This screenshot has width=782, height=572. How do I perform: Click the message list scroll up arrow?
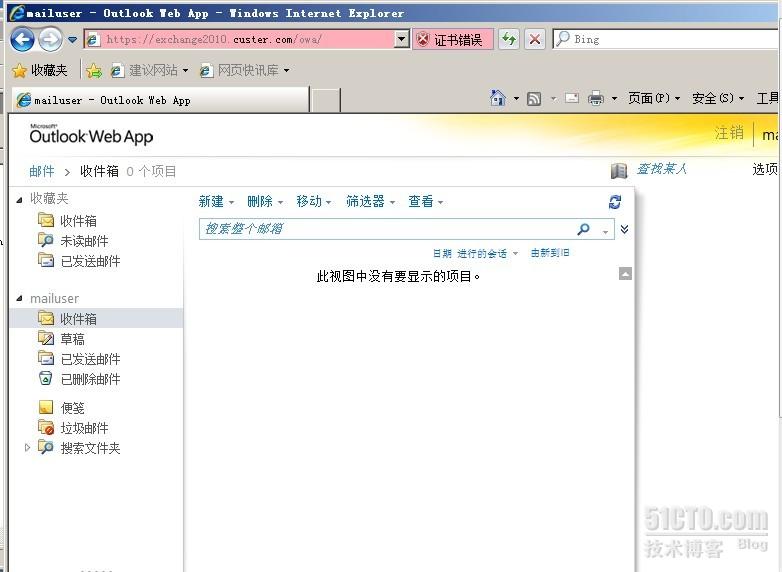(x=625, y=274)
